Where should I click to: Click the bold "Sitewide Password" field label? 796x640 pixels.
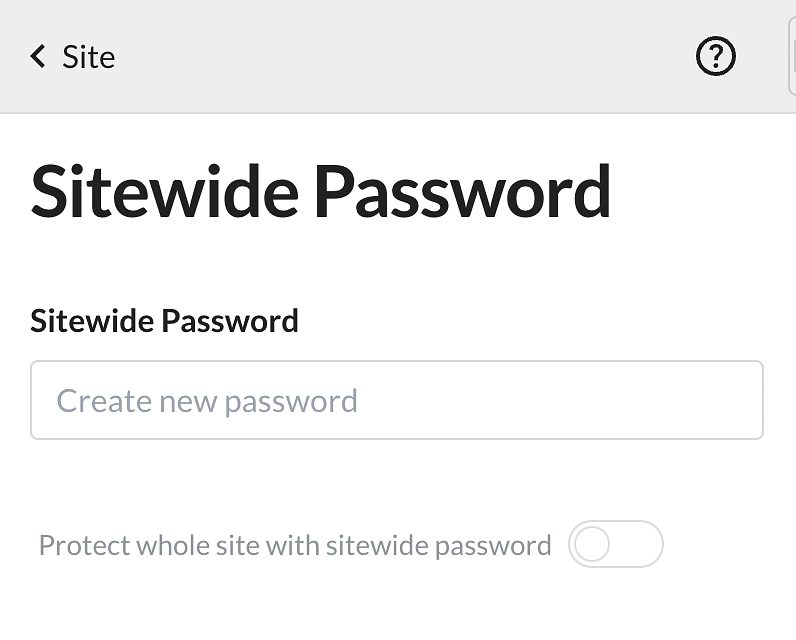click(x=164, y=321)
